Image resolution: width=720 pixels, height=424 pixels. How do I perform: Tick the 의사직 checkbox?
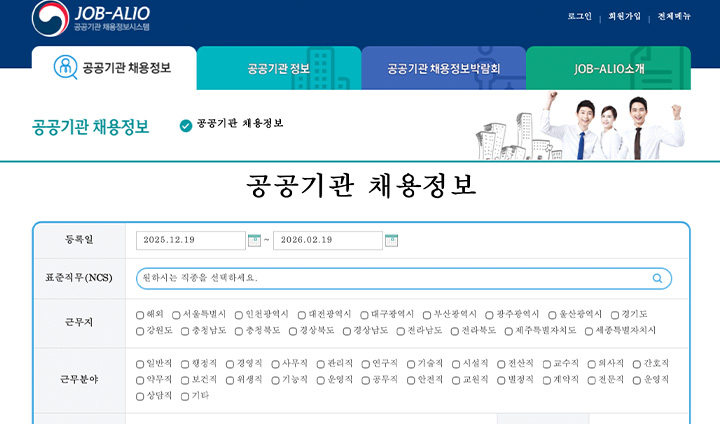pos(591,364)
